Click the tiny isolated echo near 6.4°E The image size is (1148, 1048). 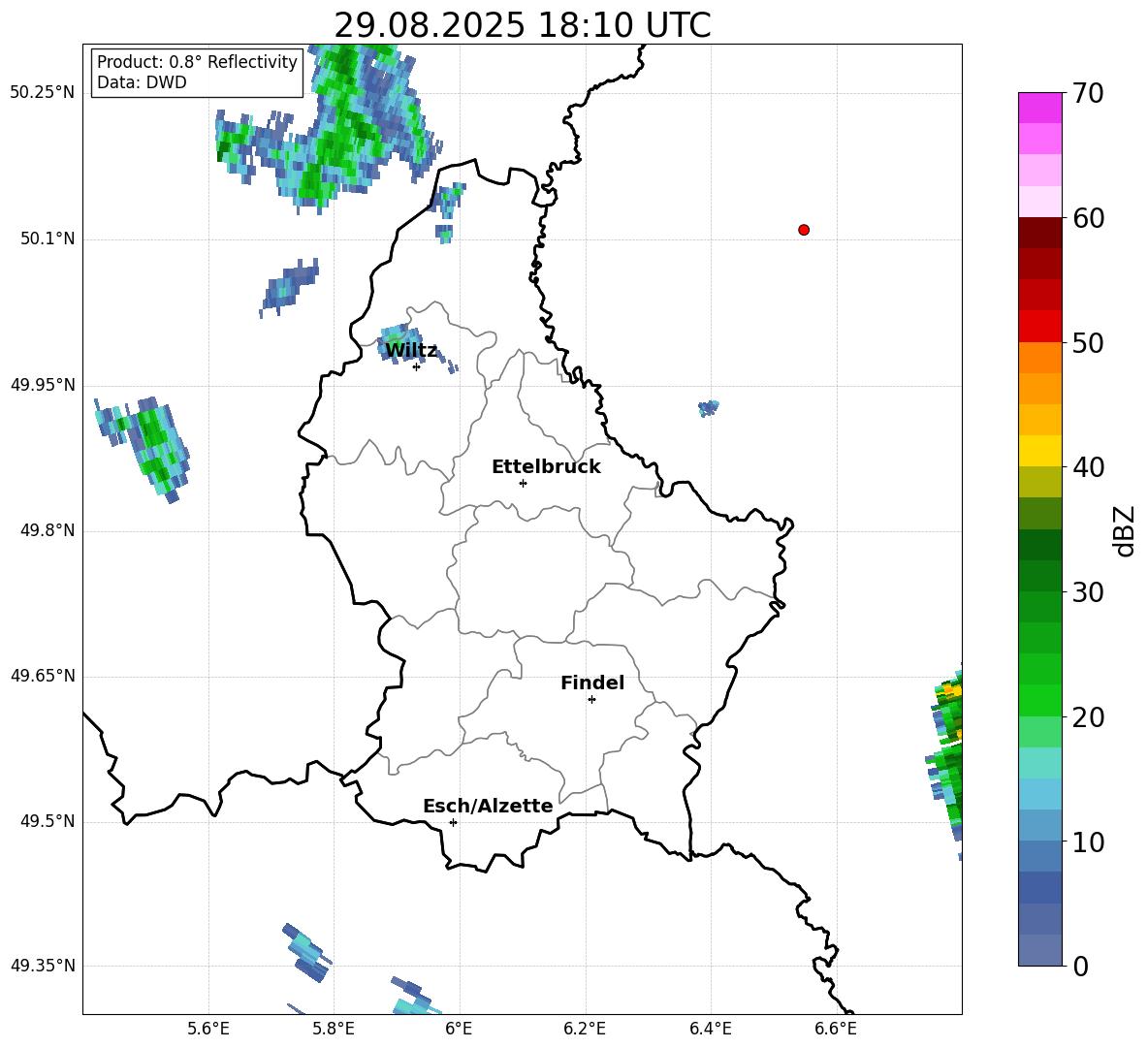(708, 408)
